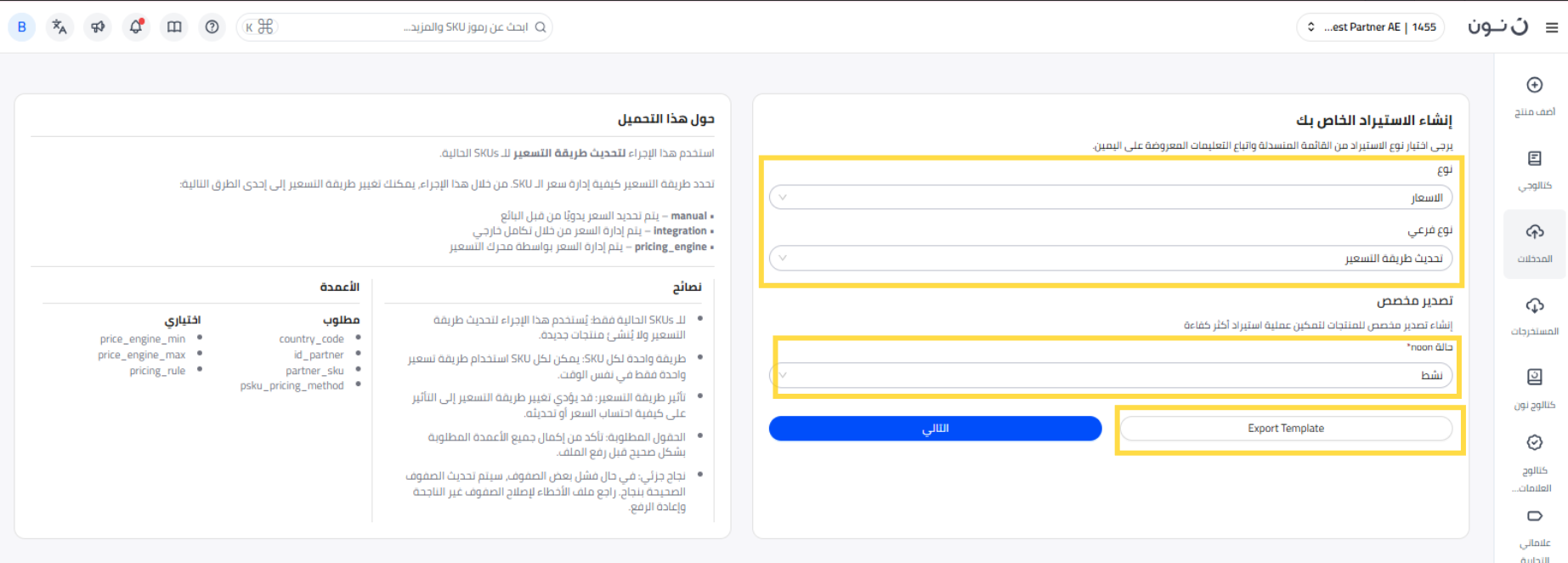The height and width of the screenshot is (563, 1568).
Task: Click the Export Template button
Action: point(1285,429)
